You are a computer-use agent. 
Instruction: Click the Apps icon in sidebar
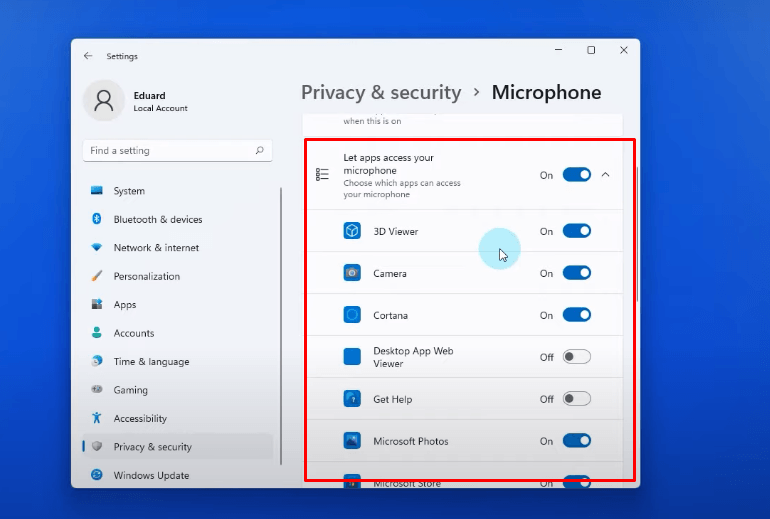(97, 304)
